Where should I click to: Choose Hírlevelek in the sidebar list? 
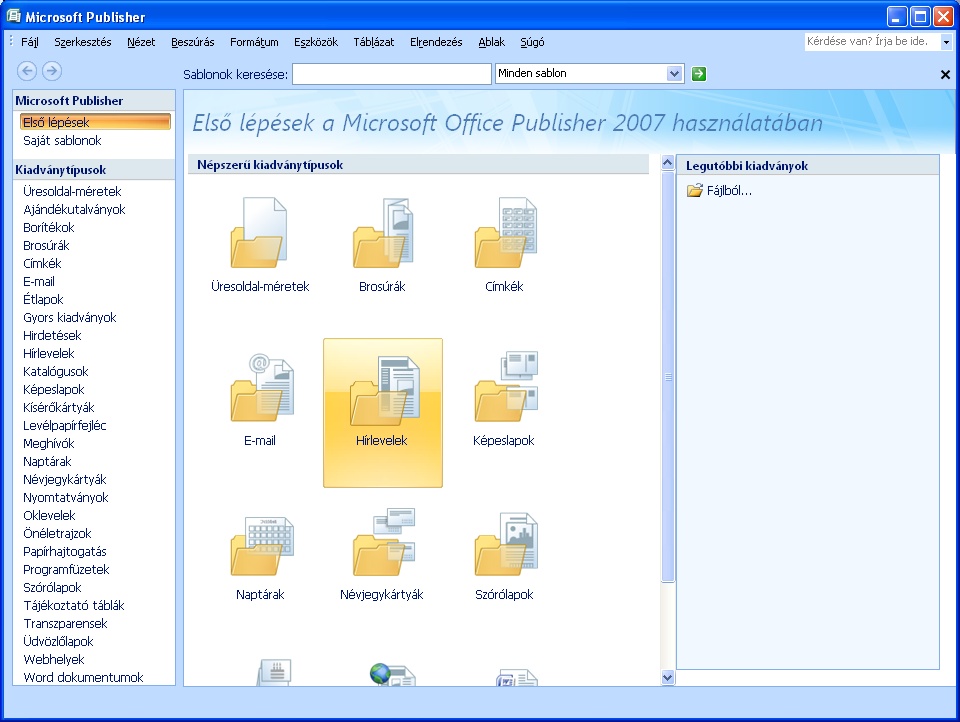(x=48, y=353)
